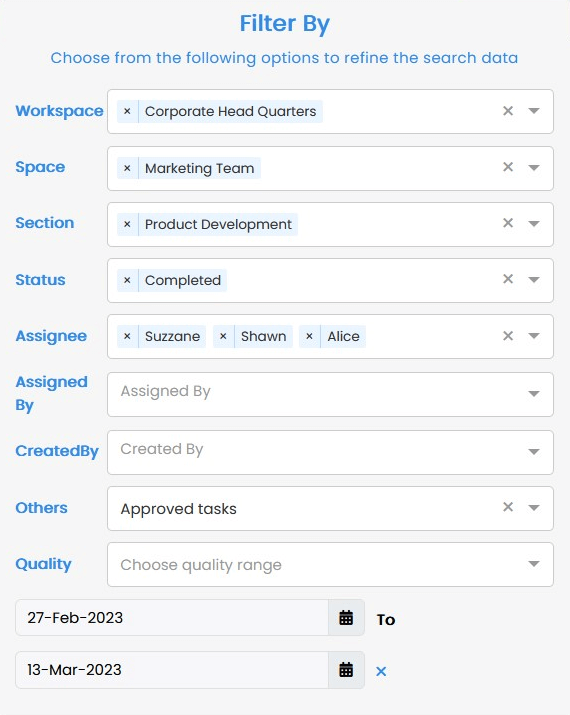
Task: Remove Shawn from assignees
Action: pos(223,336)
